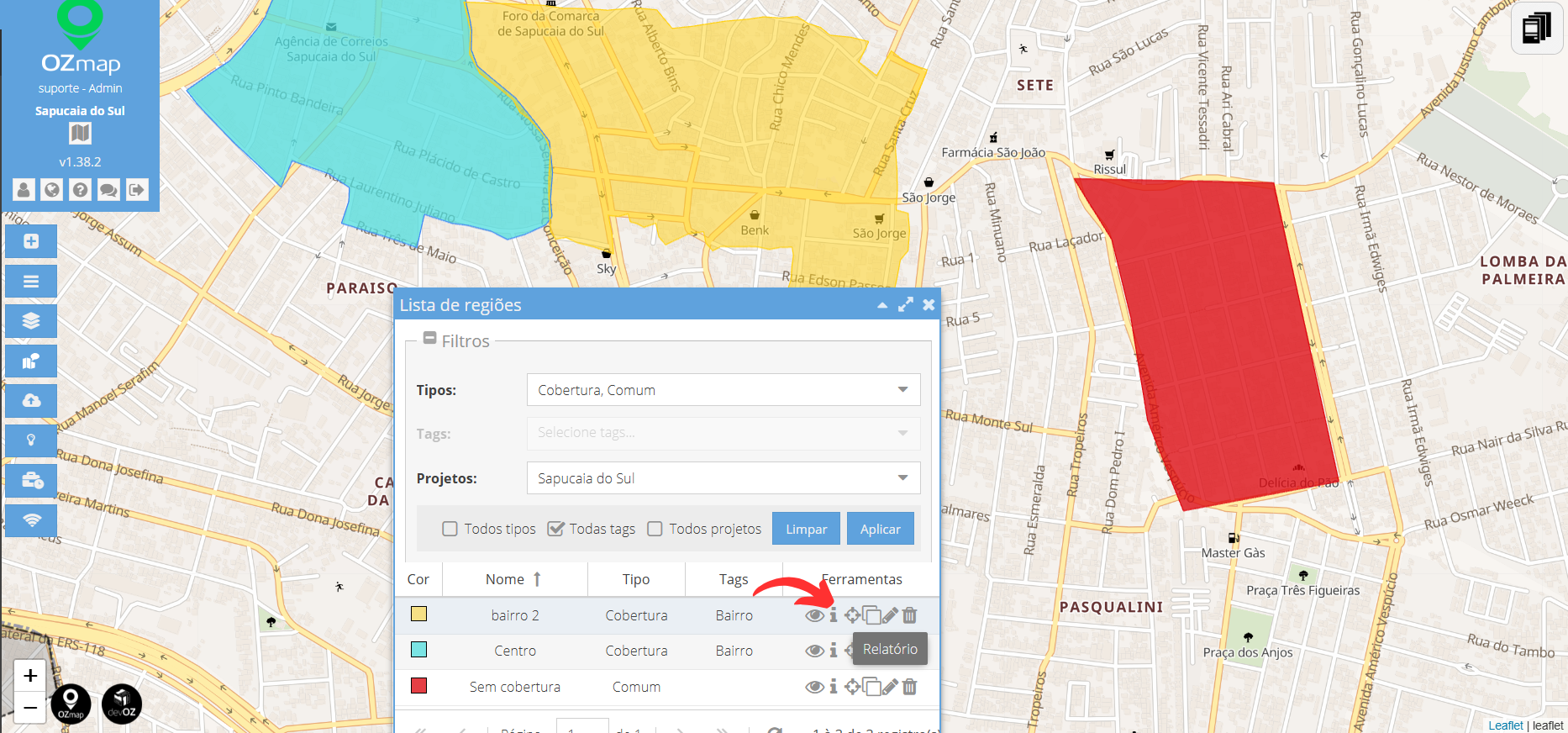Image resolution: width=1568 pixels, height=733 pixels.
Task: Click the Aplicar button
Action: tap(881, 529)
